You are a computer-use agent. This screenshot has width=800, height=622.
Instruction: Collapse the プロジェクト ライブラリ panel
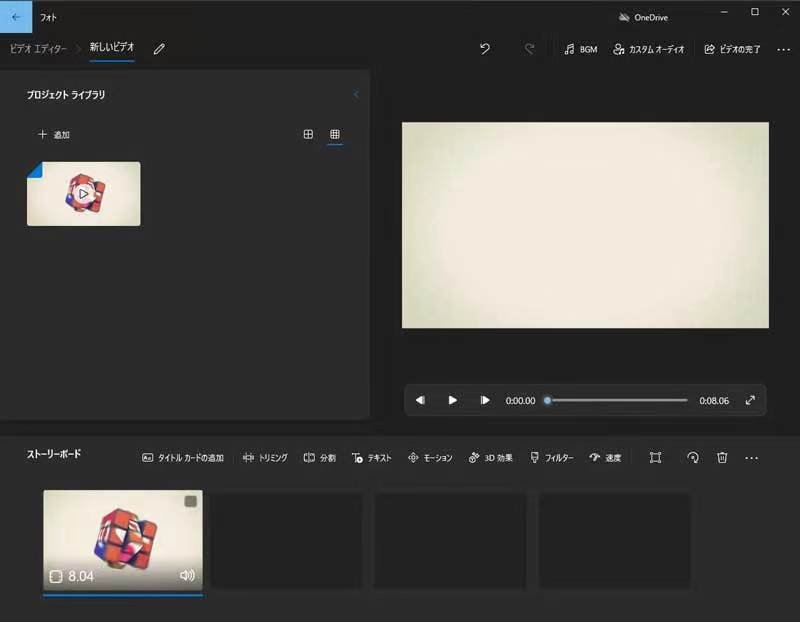(x=357, y=95)
